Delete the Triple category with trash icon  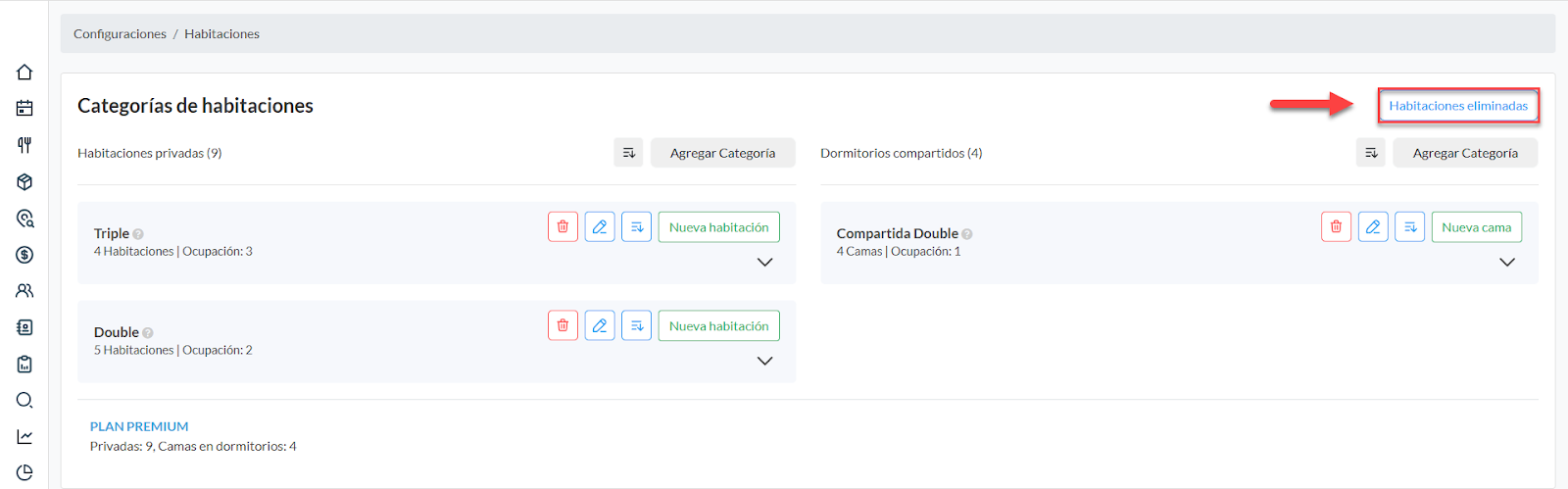click(563, 227)
